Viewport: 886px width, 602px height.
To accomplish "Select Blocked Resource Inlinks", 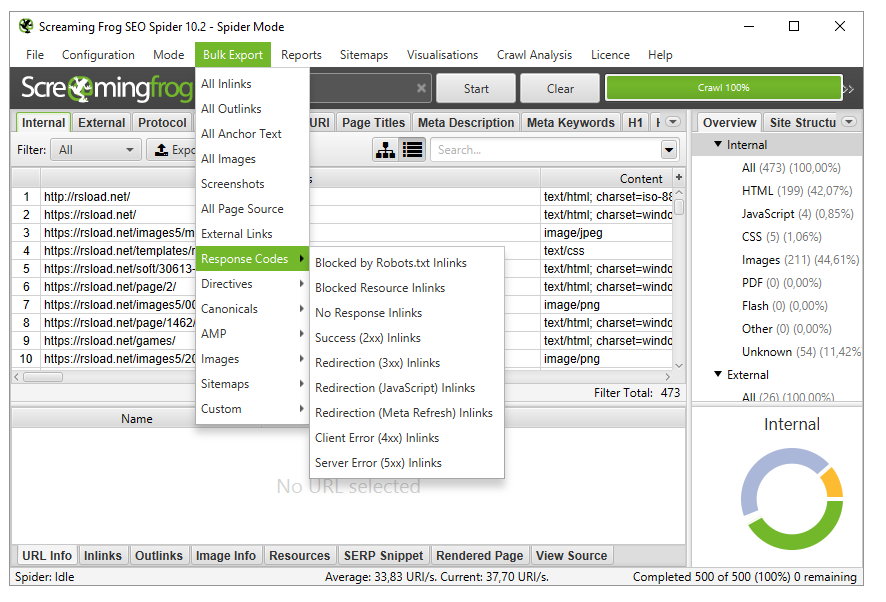I will coord(407,288).
